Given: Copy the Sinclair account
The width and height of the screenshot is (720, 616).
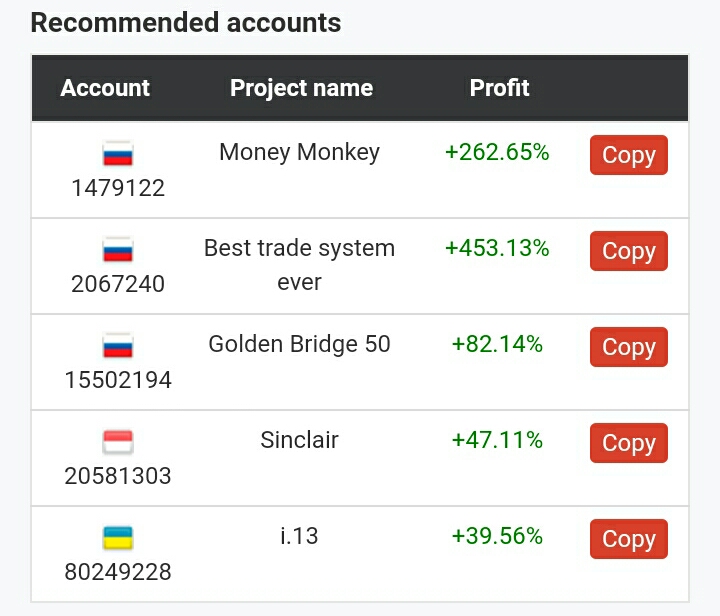Looking at the screenshot, I should (x=629, y=443).
